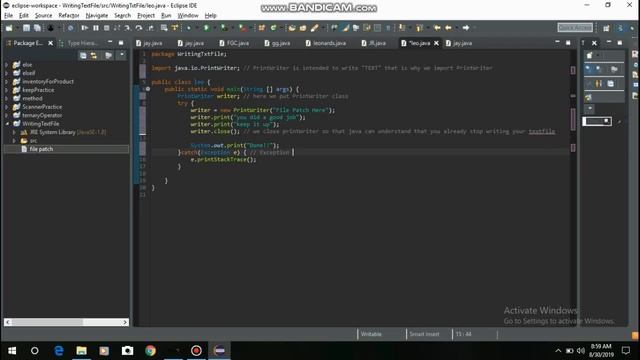Open File Explorer from the taskbar
Viewport: 640px width, 360px height.
point(82,351)
